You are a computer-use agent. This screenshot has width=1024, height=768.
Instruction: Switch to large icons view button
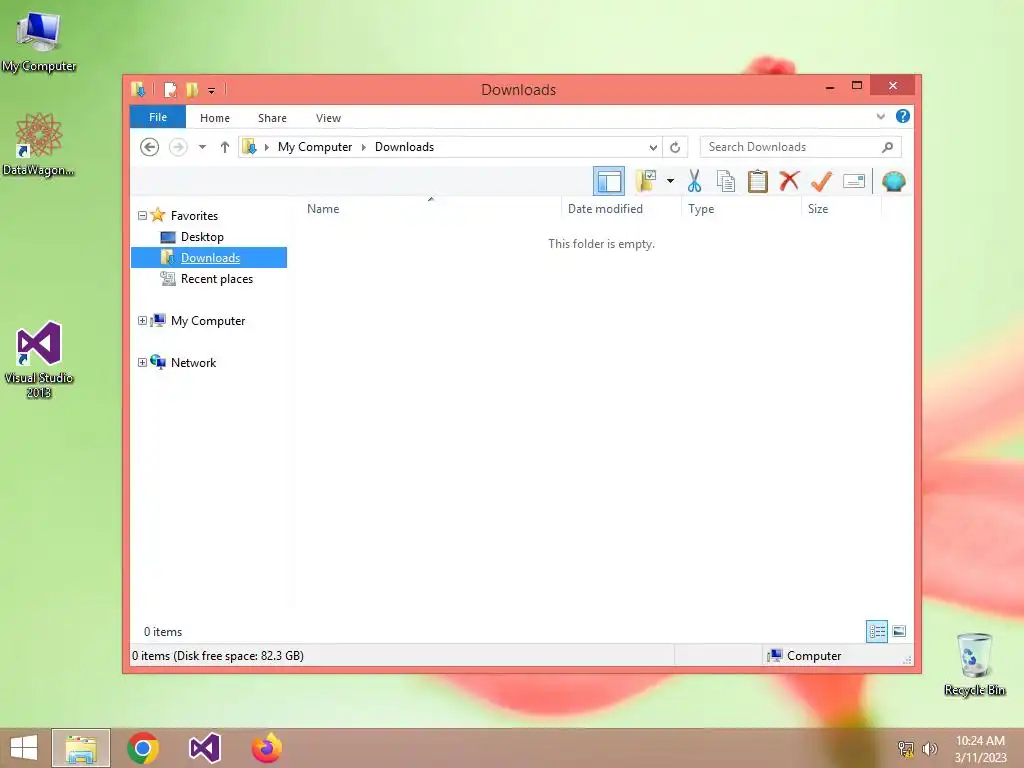pos(899,631)
